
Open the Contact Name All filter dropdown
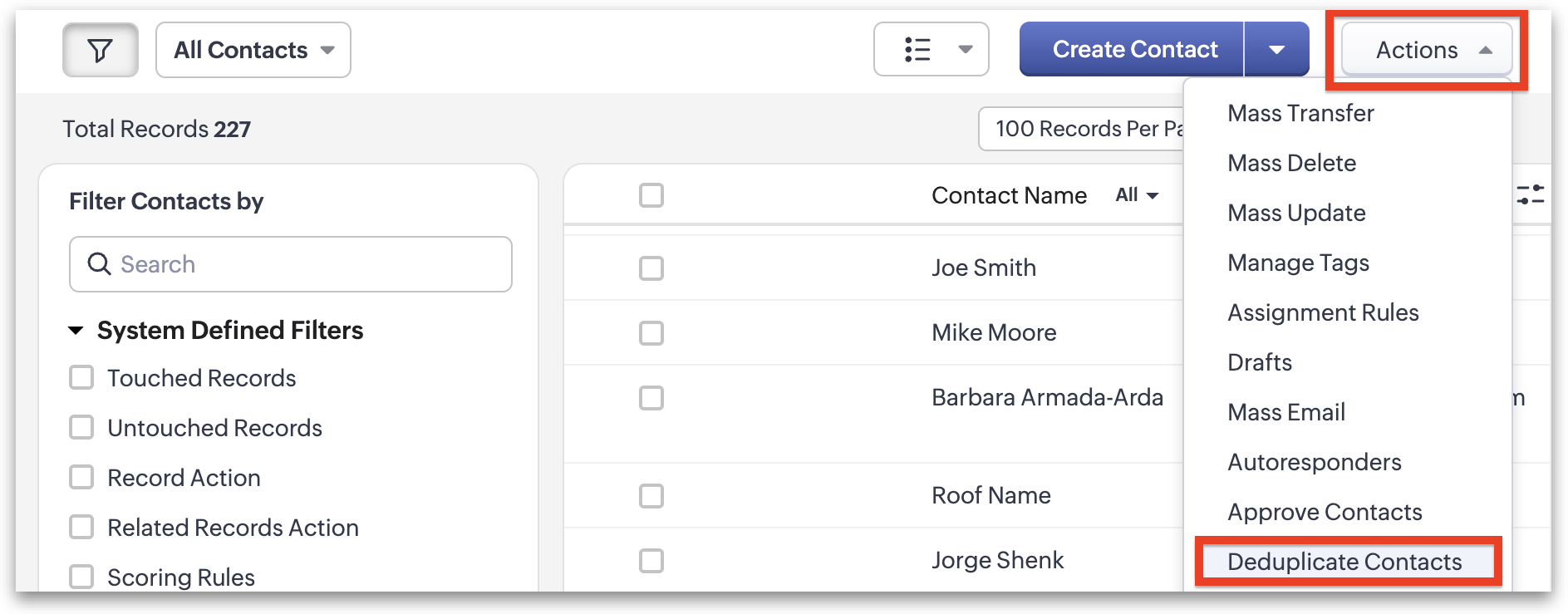pos(1137,195)
